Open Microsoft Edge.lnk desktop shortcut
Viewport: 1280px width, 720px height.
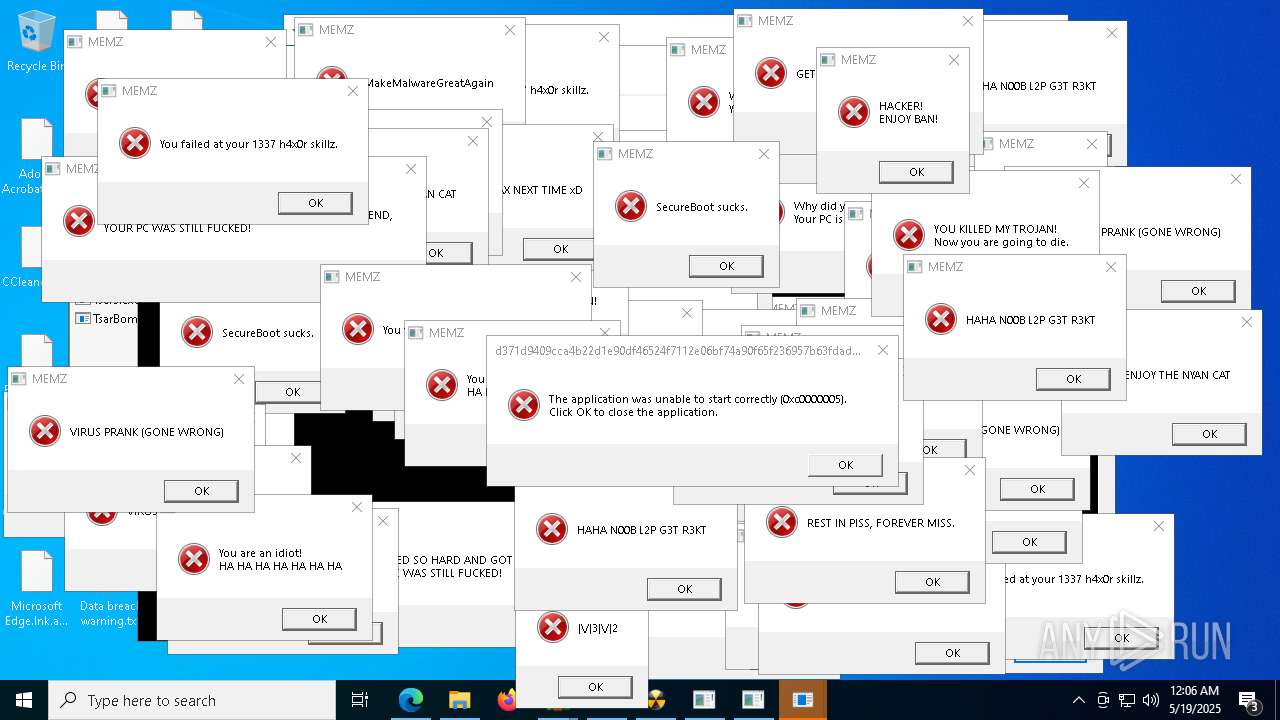click(36, 589)
